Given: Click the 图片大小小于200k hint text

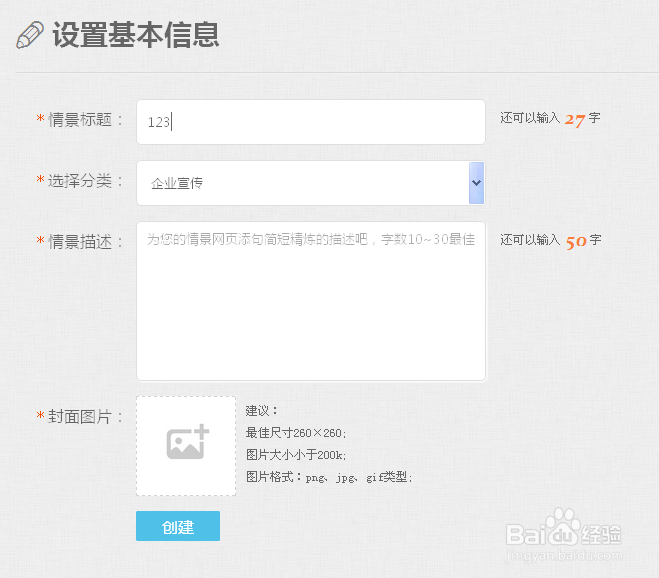Looking at the screenshot, I should [295, 455].
